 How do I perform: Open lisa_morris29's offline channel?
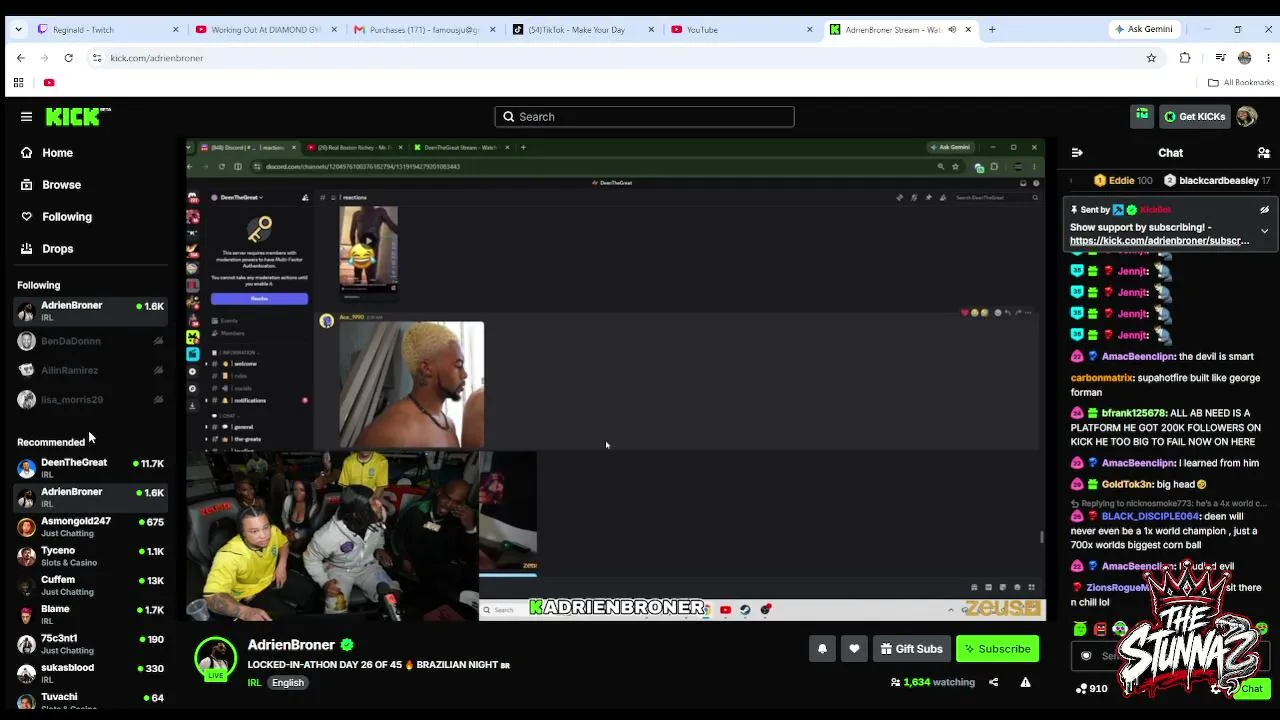90,399
